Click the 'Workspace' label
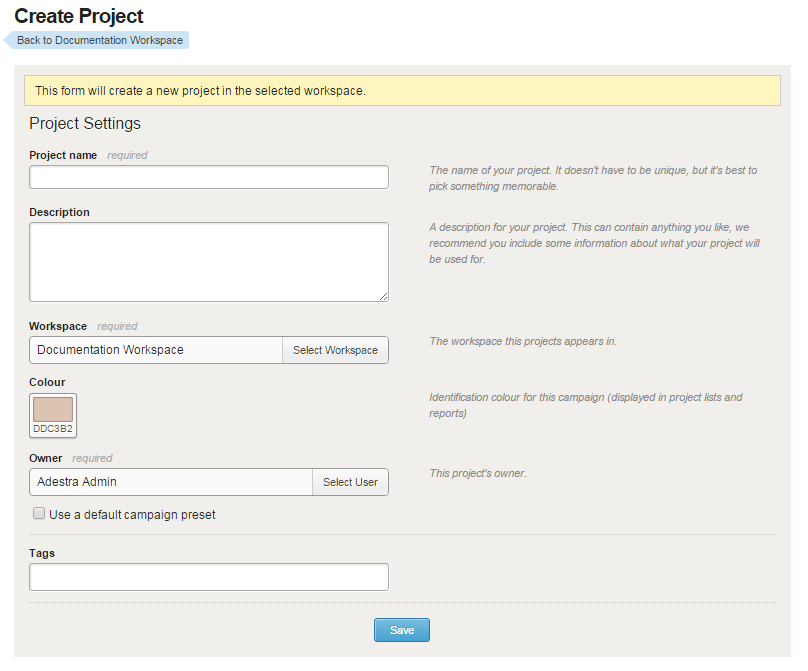 tap(58, 326)
